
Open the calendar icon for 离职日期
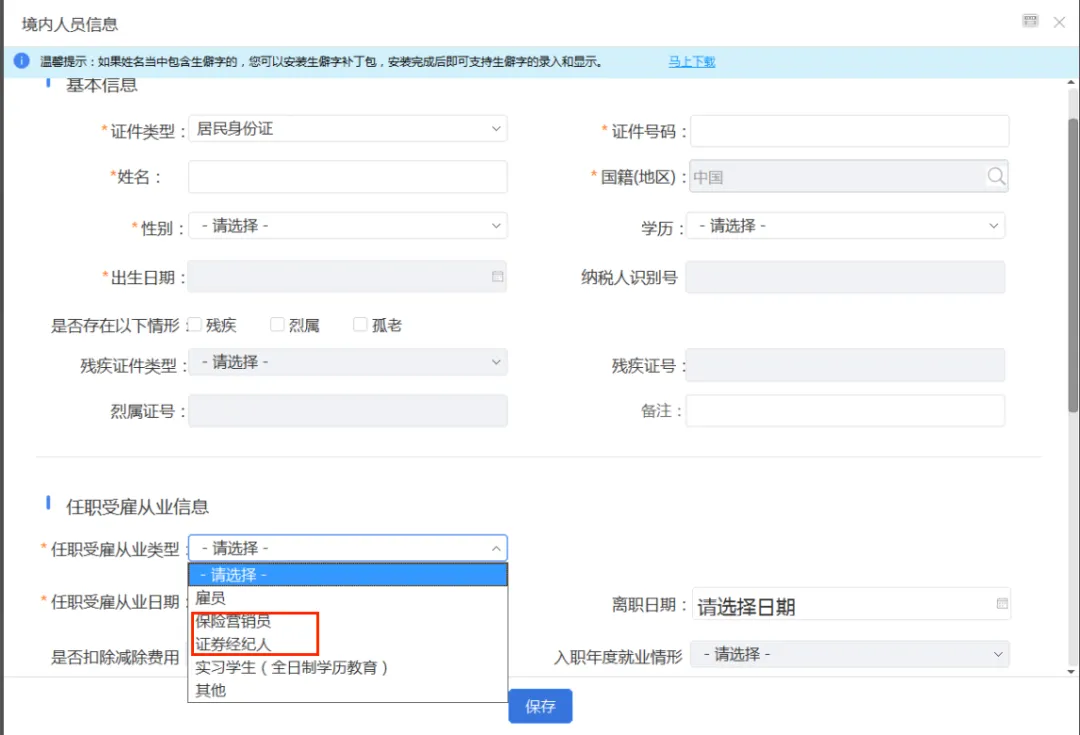click(1000, 604)
